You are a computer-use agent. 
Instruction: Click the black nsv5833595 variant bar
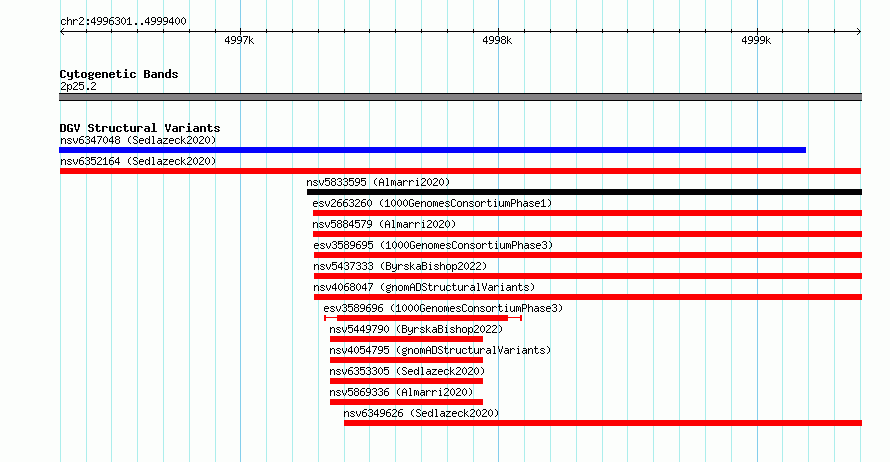tap(584, 192)
